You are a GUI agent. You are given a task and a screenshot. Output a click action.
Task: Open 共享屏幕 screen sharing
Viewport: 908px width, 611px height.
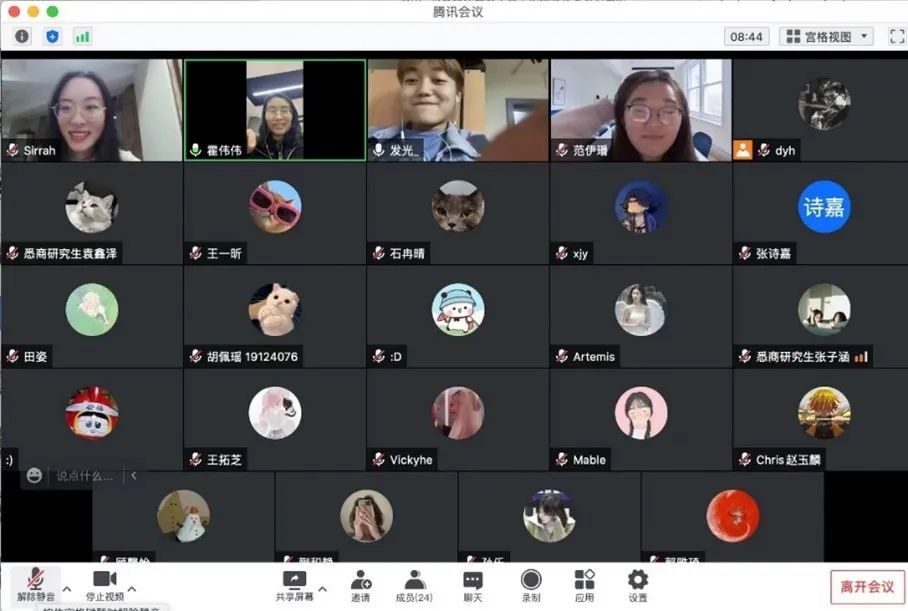294,584
